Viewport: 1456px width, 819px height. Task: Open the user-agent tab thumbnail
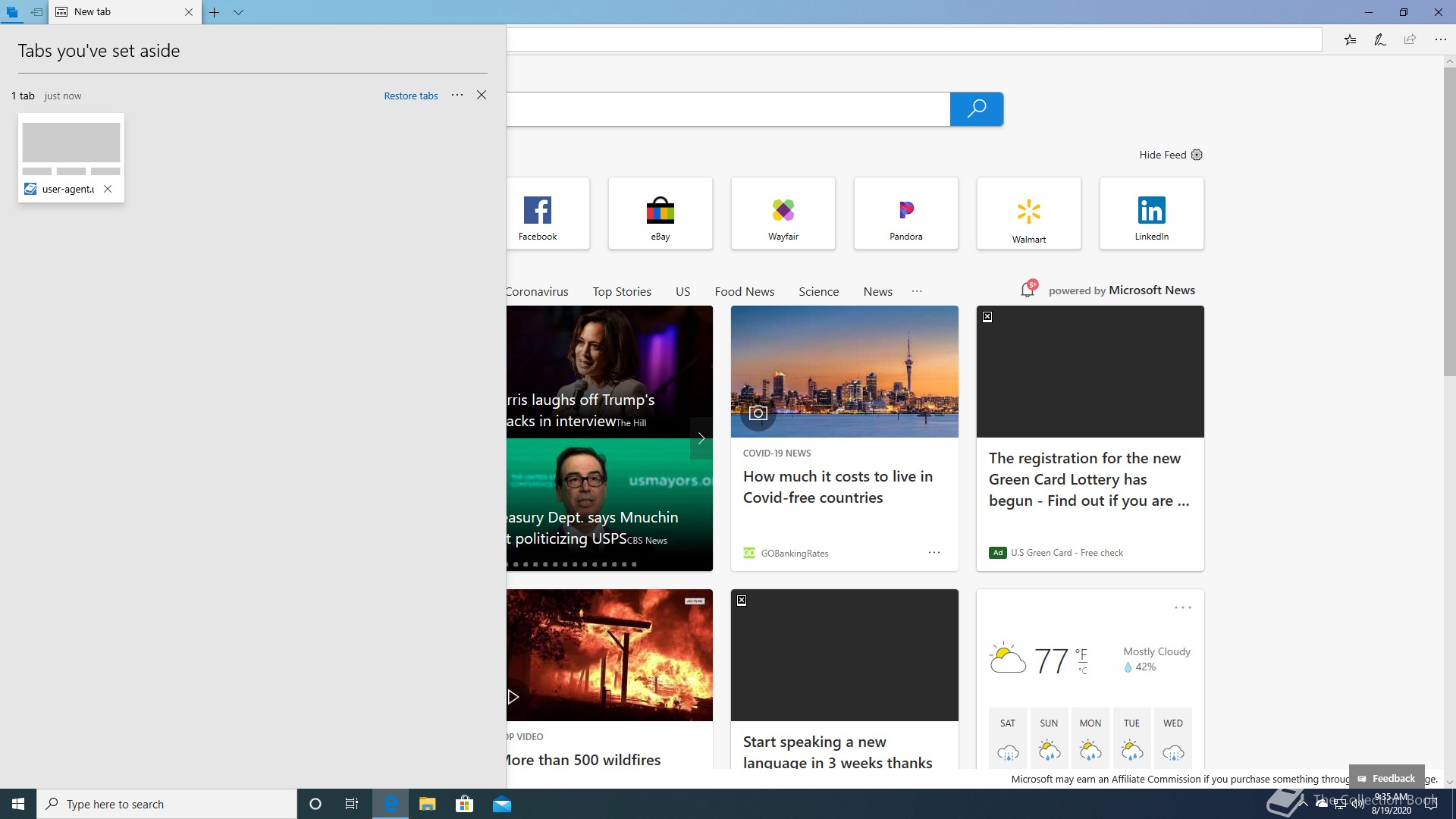pyautogui.click(x=71, y=158)
